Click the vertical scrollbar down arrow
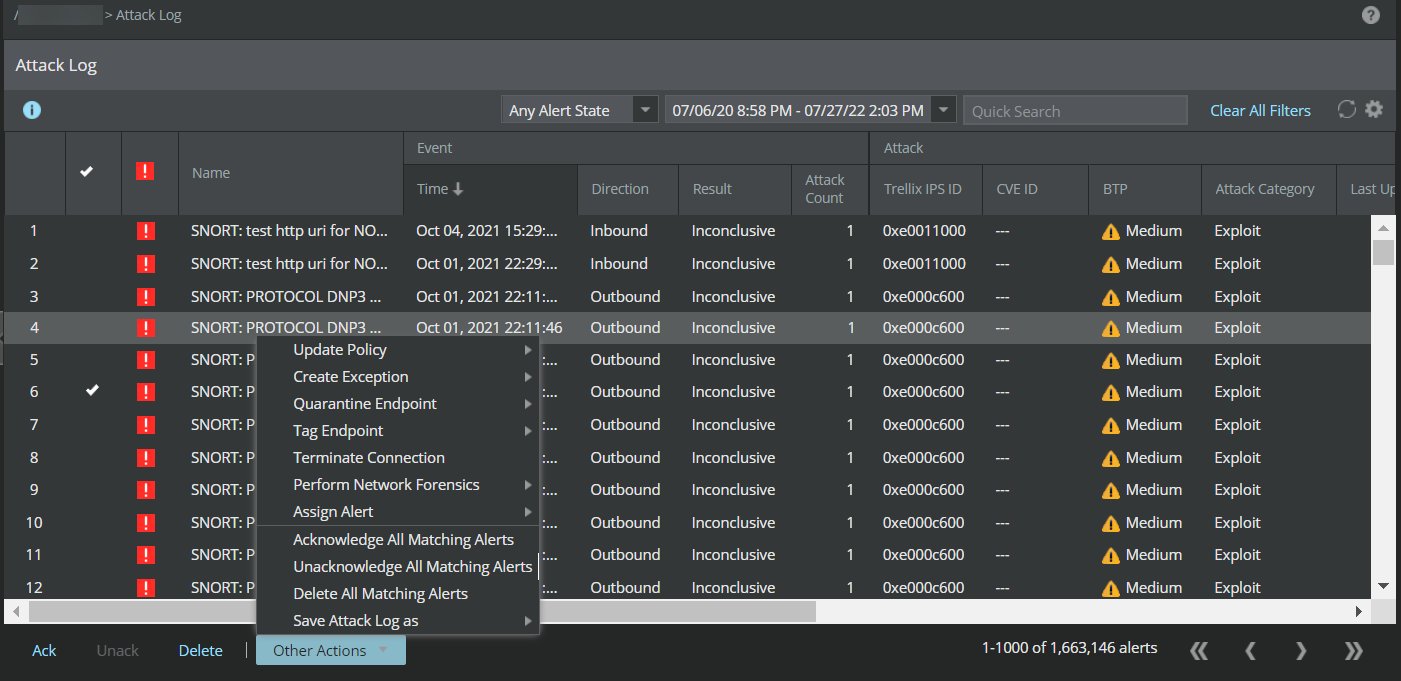The width and height of the screenshot is (1401, 681). point(1383,587)
